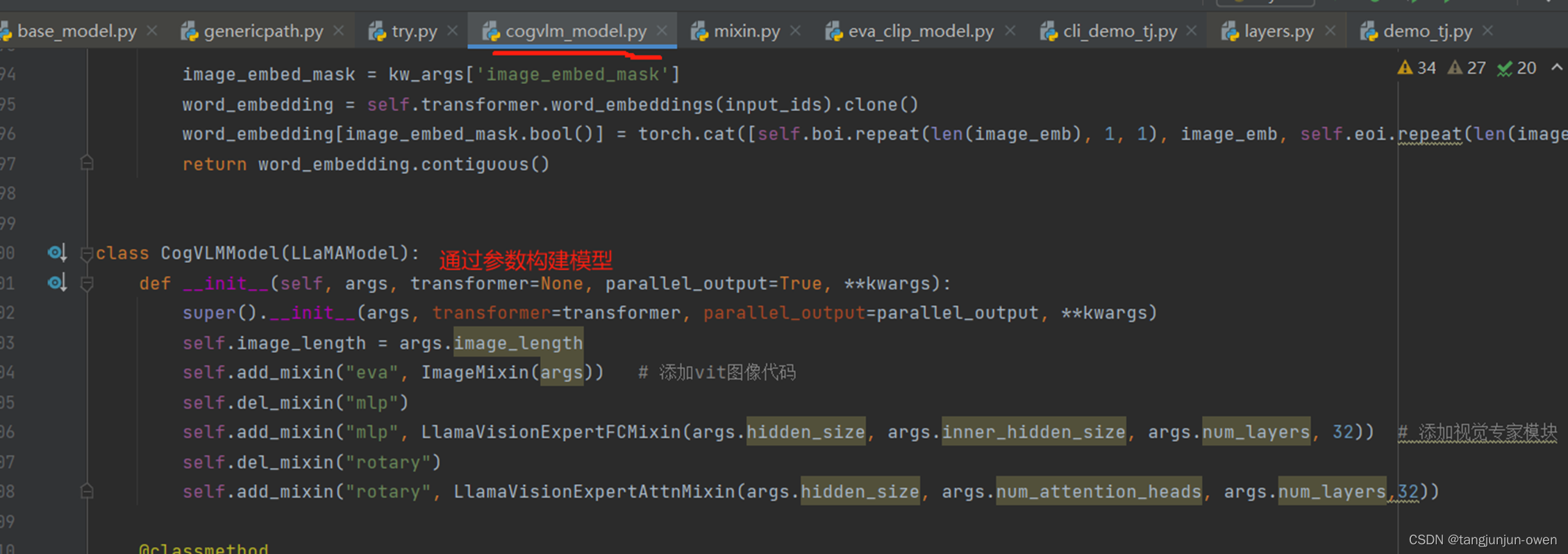
Task: Click image_length in args.image_length
Action: coord(518,343)
